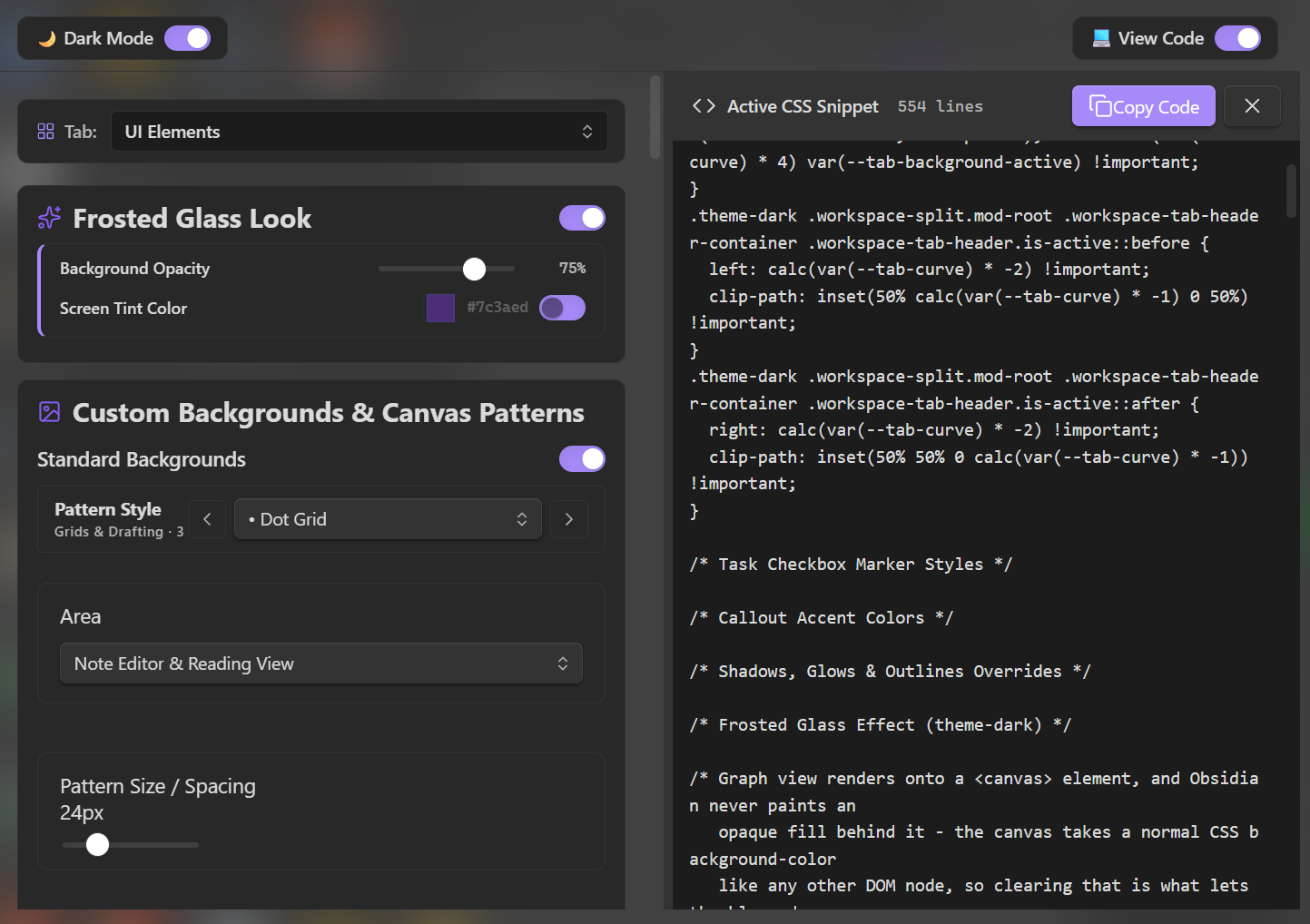Click the "75%" opacity value

572,269
